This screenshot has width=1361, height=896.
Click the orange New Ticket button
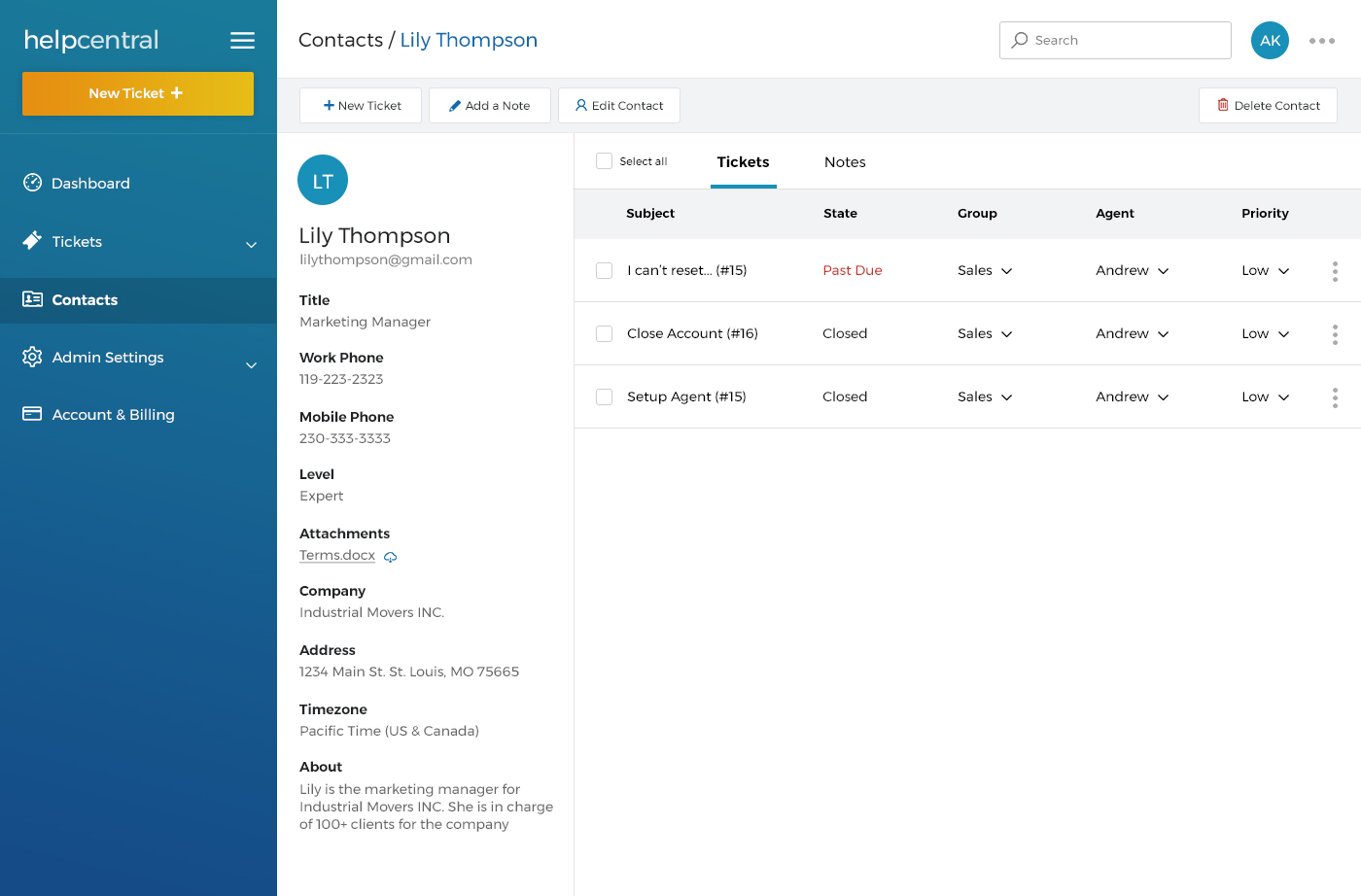(x=138, y=93)
